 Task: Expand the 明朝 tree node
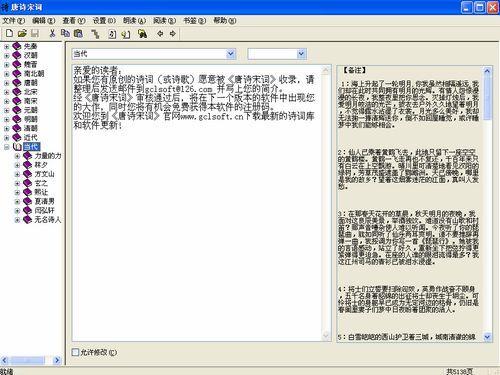(6, 119)
